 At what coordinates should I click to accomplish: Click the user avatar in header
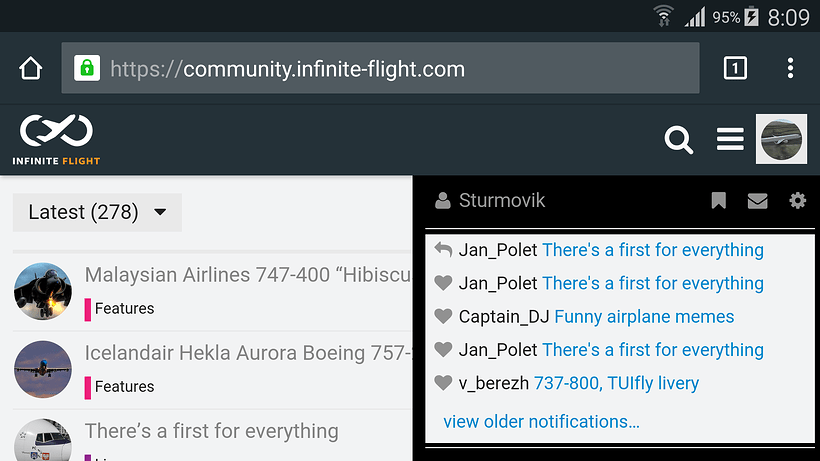[781, 139]
